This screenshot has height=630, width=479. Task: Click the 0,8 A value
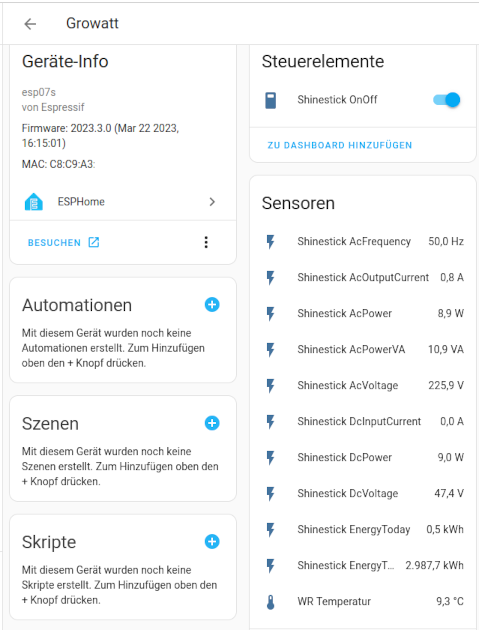(452, 277)
